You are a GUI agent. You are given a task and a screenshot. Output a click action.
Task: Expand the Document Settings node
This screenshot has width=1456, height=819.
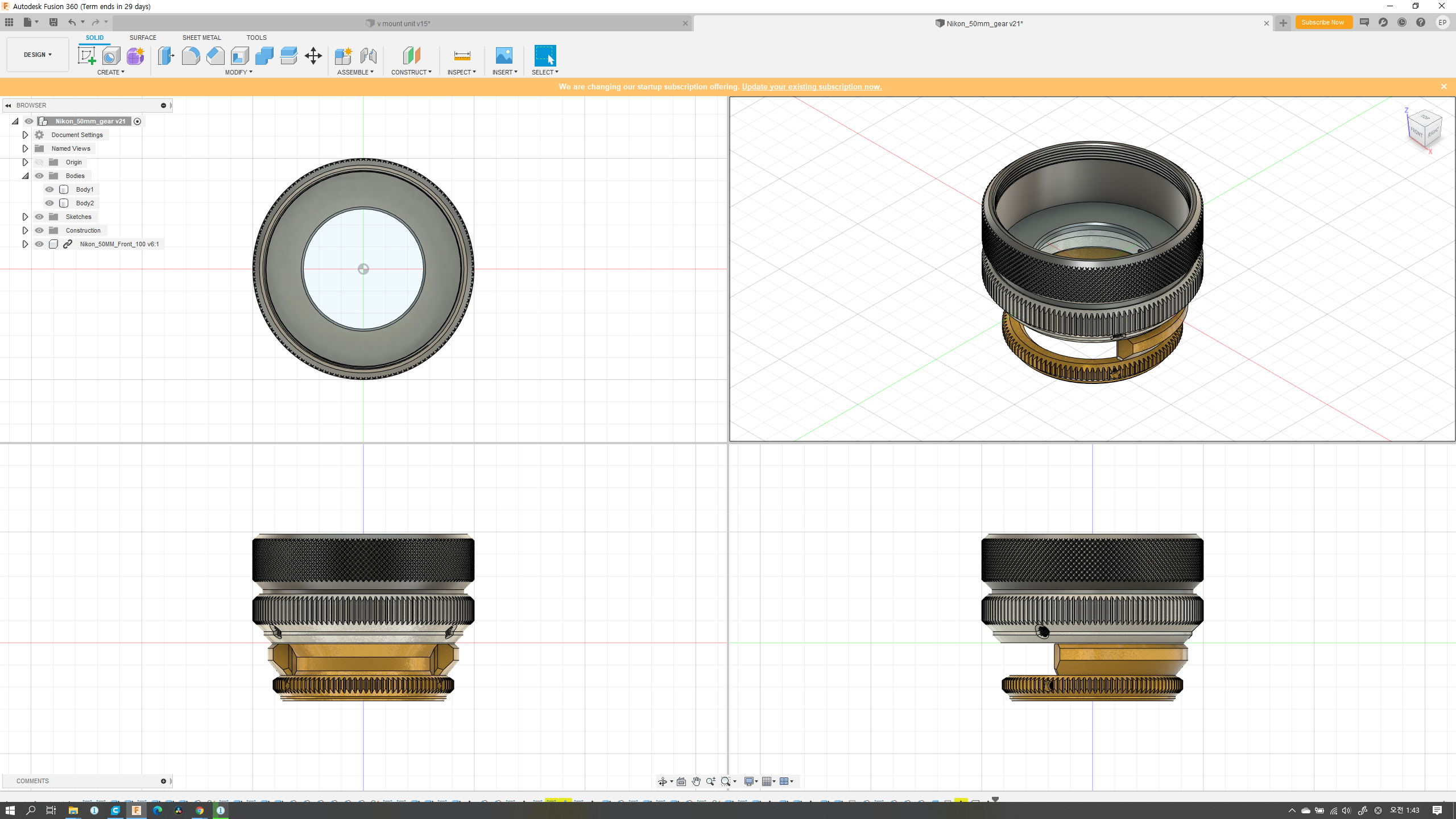point(25,135)
